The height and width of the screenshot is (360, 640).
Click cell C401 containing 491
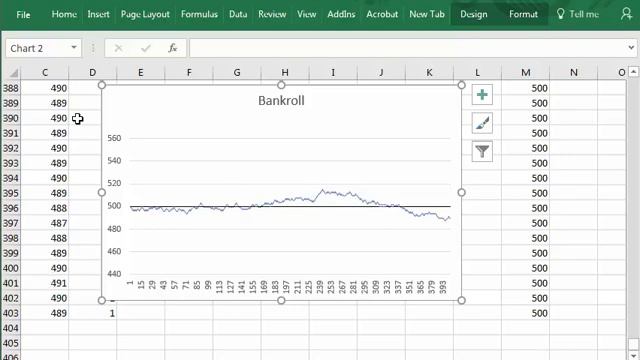click(x=44, y=283)
